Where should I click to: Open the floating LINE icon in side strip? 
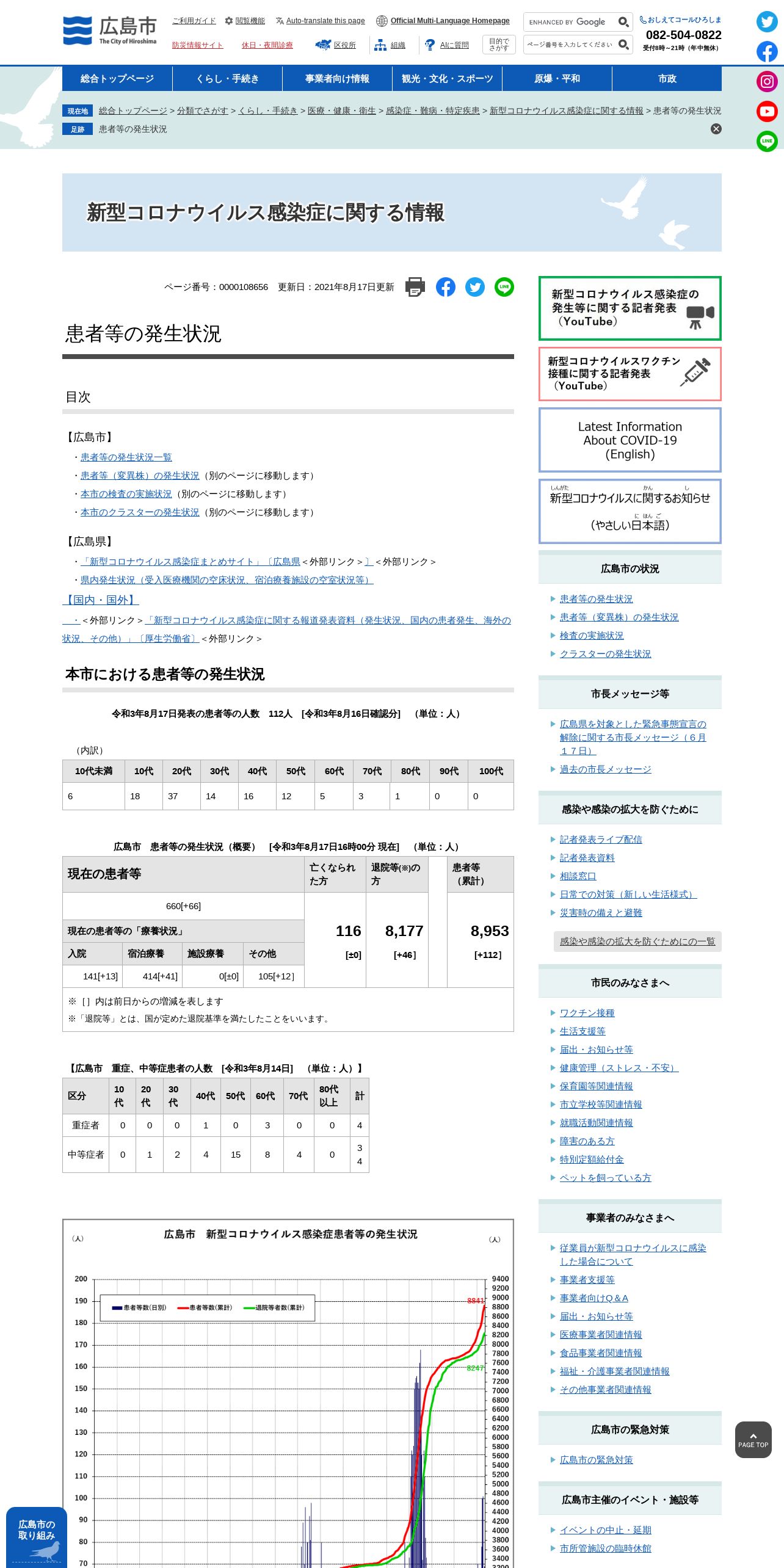click(x=767, y=141)
